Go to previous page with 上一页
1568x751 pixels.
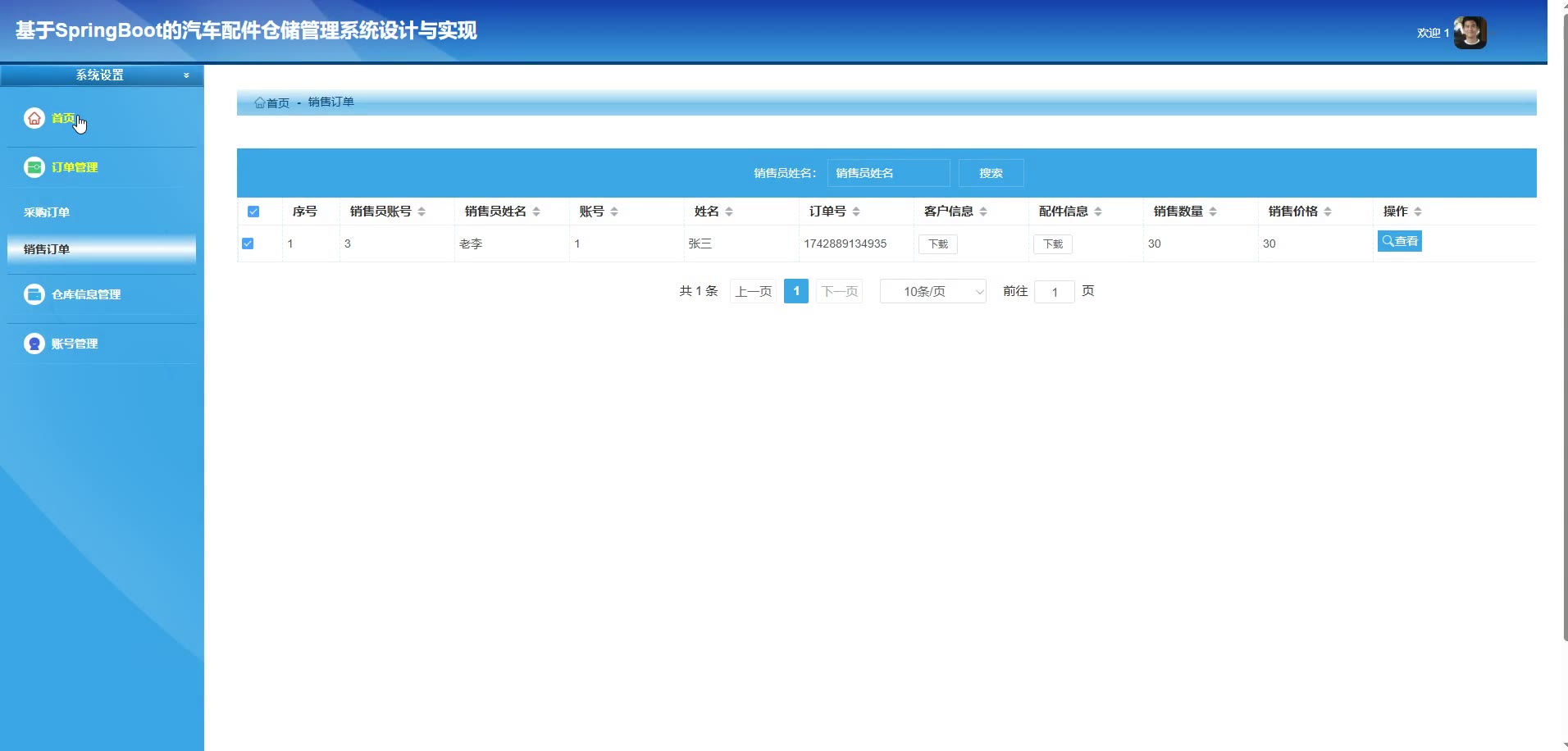point(753,291)
